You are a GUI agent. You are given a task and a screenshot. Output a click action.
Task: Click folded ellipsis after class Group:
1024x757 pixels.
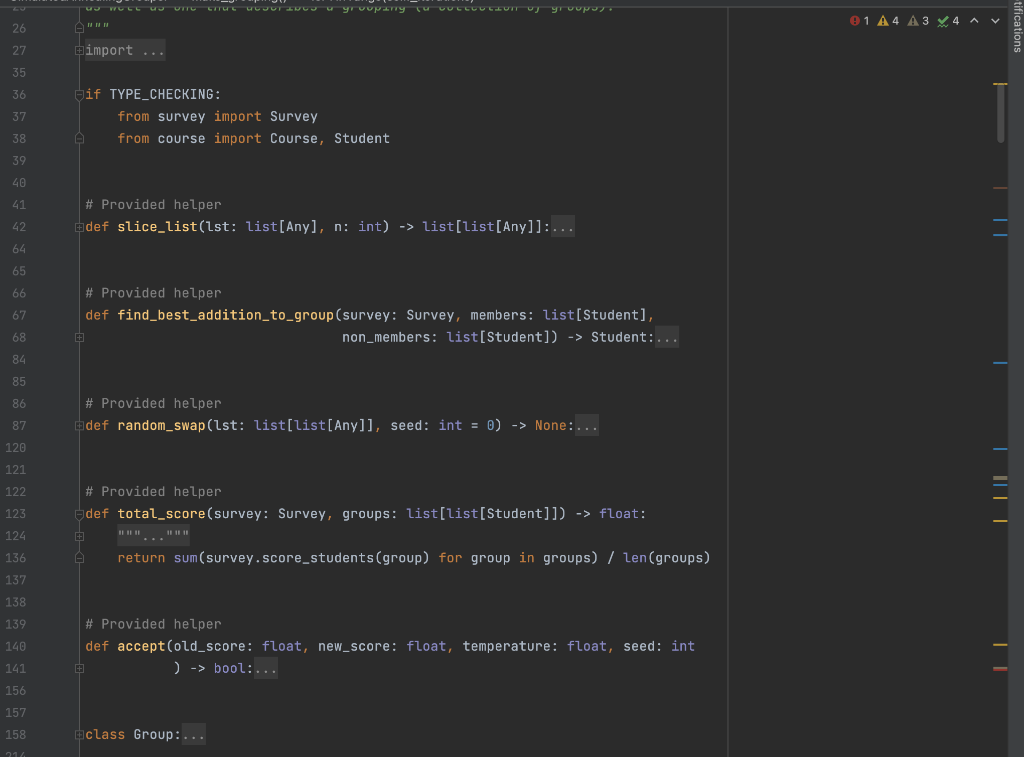pyautogui.click(x=193, y=734)
